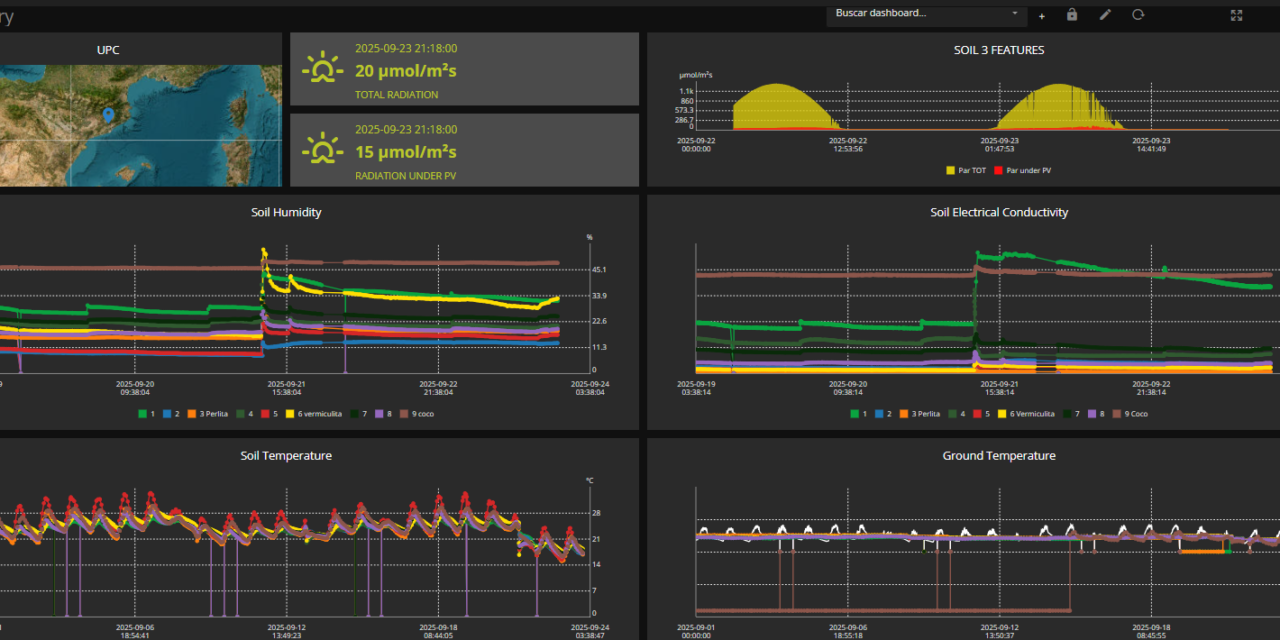Click the blue location pin on map
1280x640 pixels.
[108, 116]
